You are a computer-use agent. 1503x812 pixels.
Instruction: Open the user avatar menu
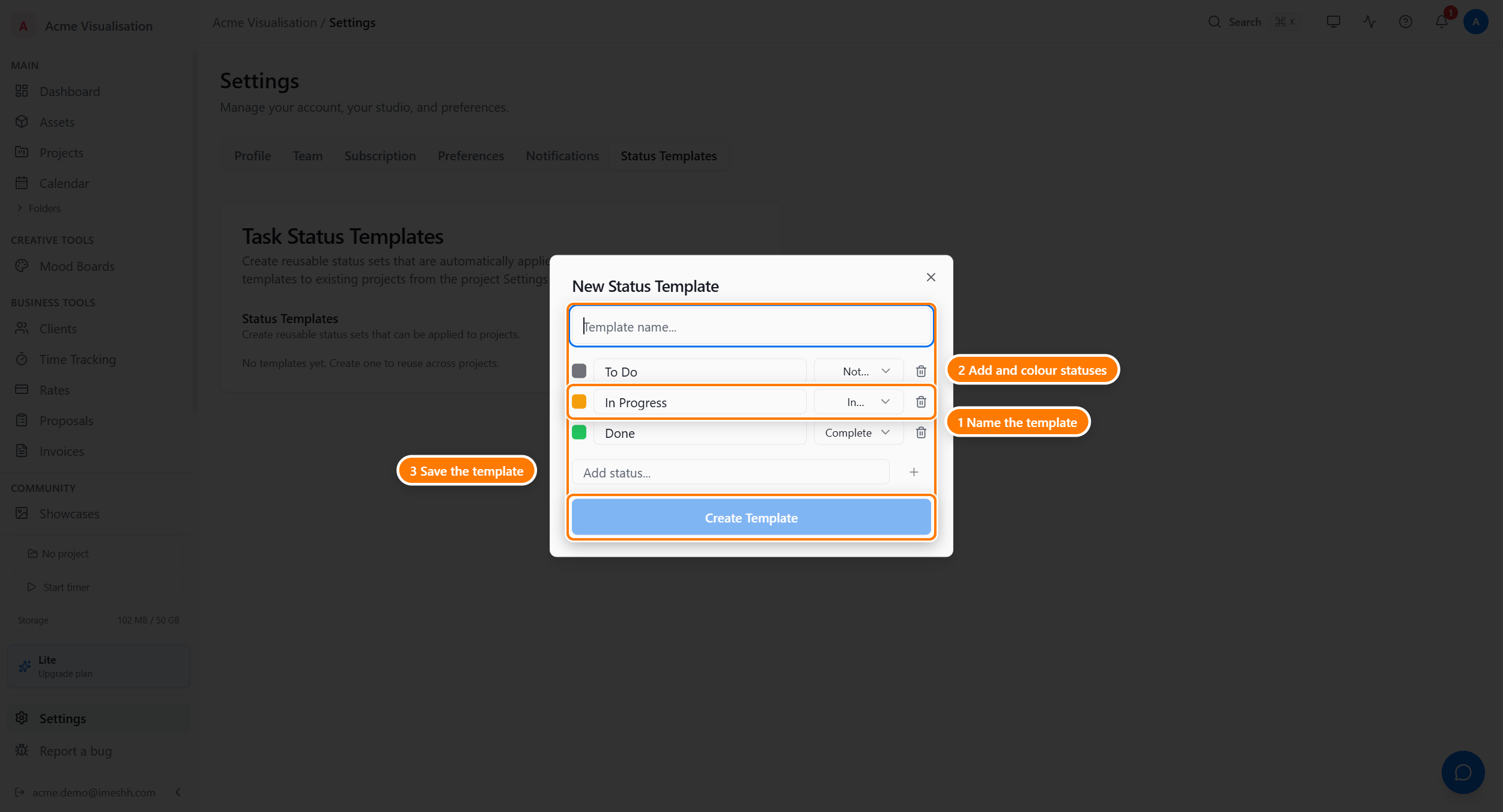click(1476, 22)
